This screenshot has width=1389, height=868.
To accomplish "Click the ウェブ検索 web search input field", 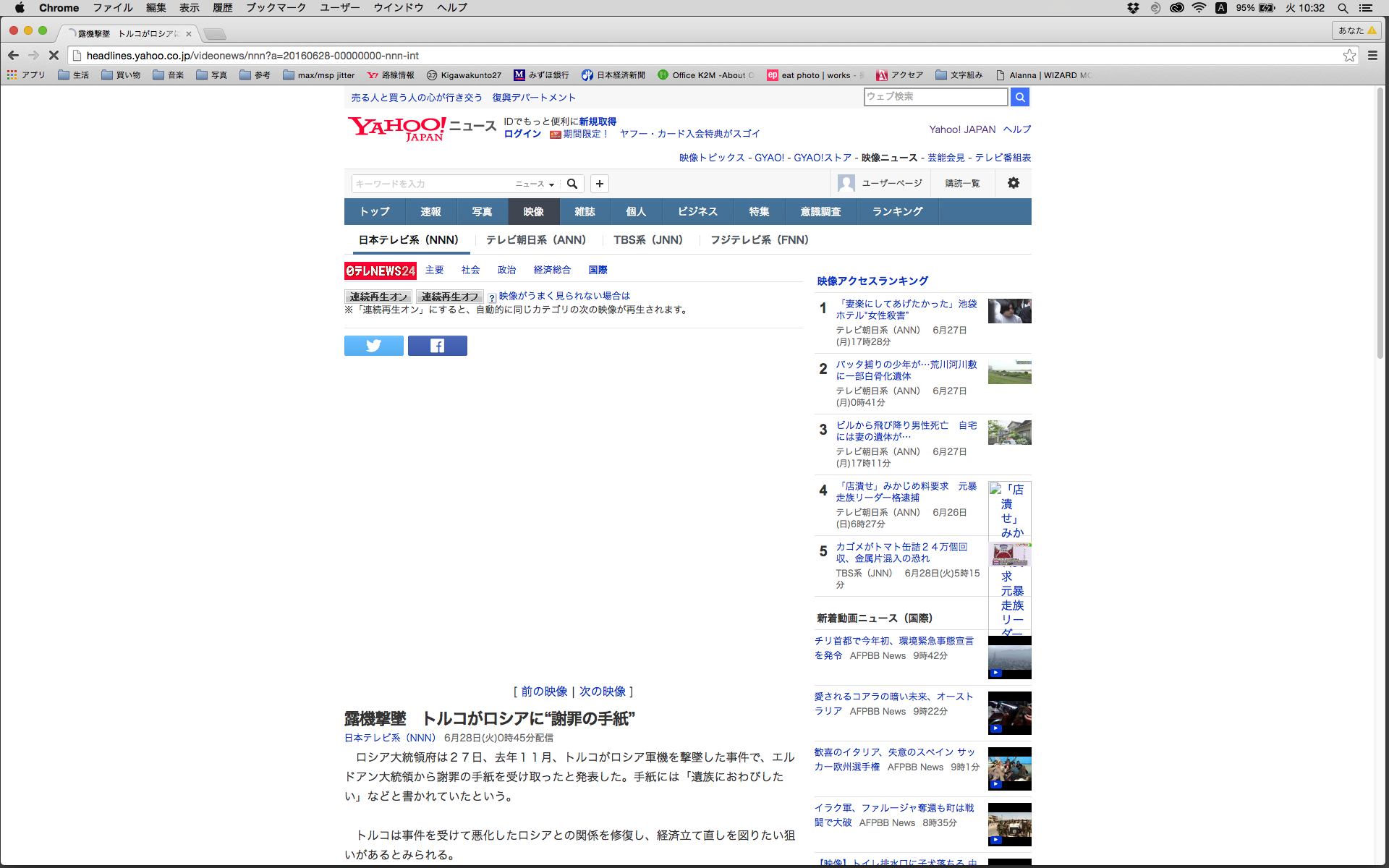I will tap(935, 97).
